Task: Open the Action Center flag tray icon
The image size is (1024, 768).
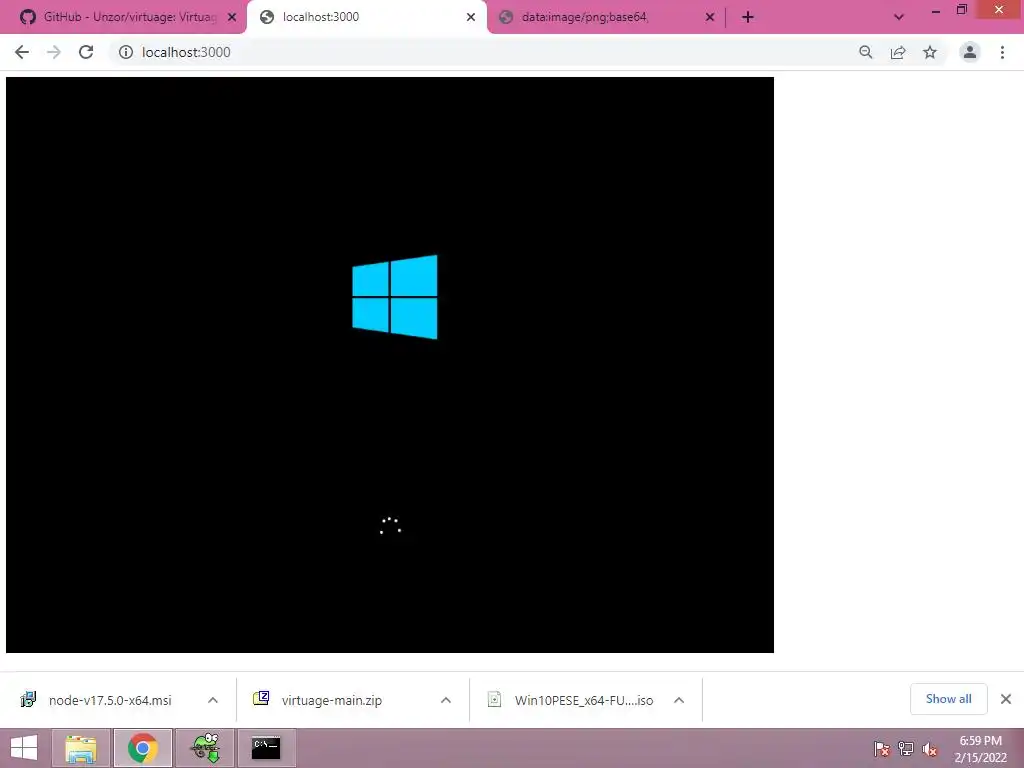Action: [882, 748]
